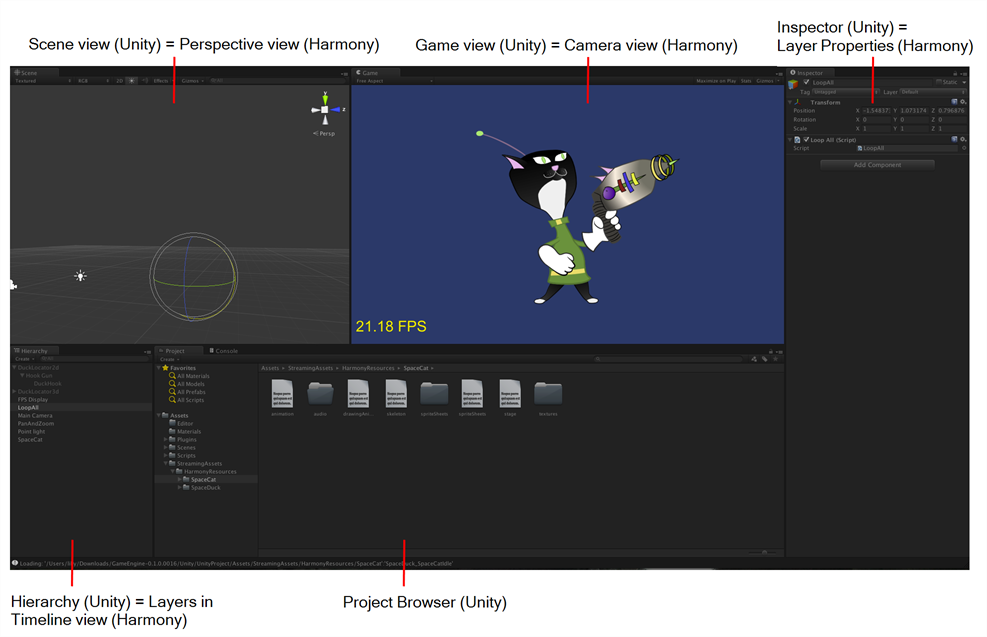
Task: Activate the 2D view mode in Scene toolbar
Action: [119, 81]
